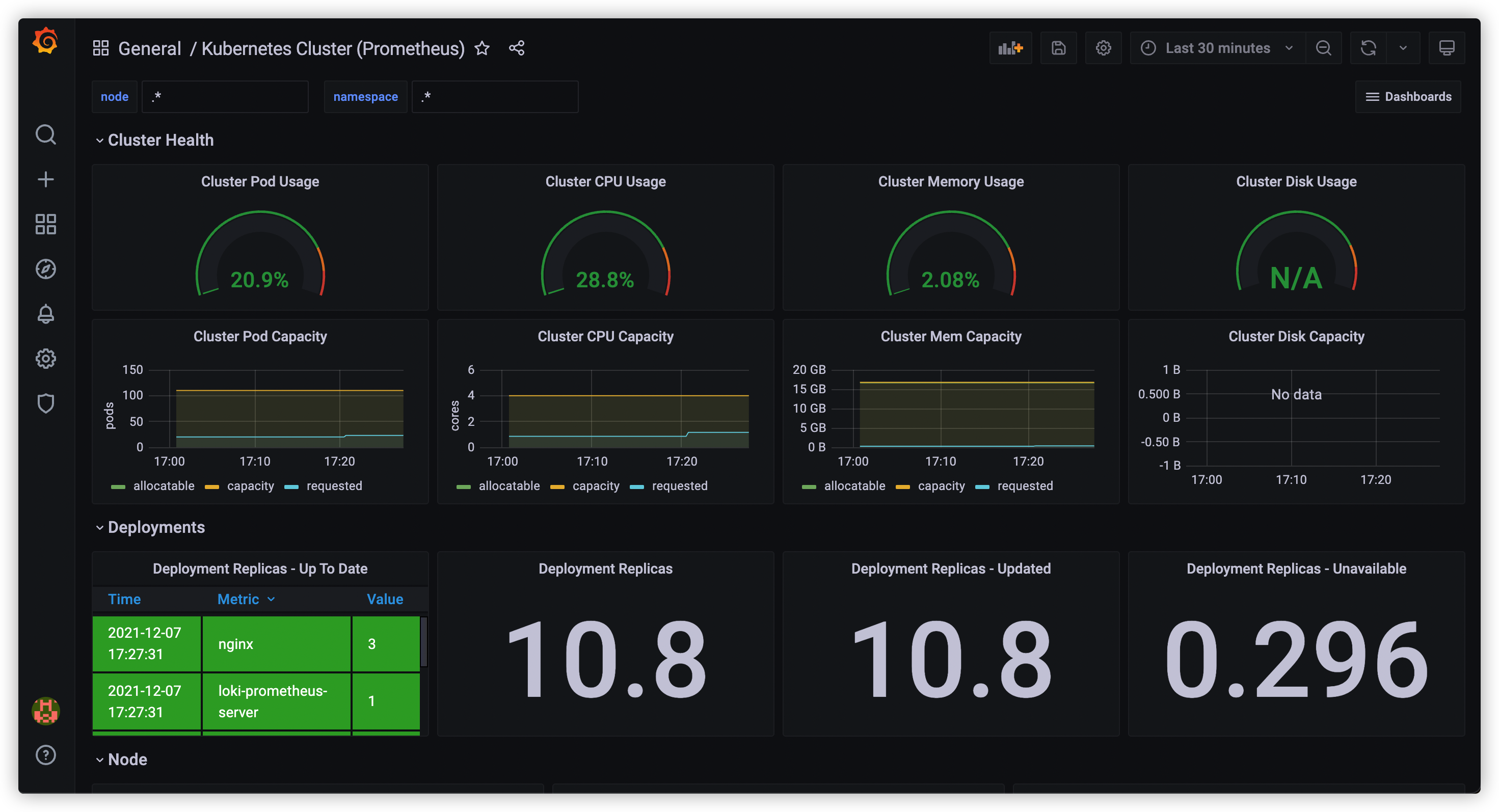
Task: Click the loki-prometheus-server metric cell
Action: coord(276,701)
